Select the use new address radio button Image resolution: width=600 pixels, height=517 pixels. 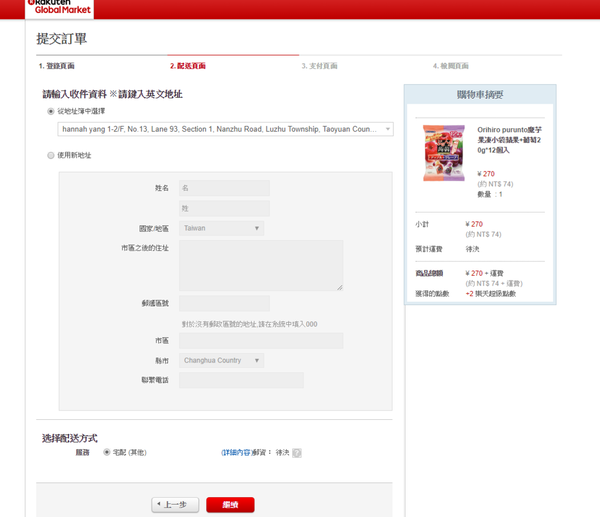pyautogui.click(x=51, y=155)
